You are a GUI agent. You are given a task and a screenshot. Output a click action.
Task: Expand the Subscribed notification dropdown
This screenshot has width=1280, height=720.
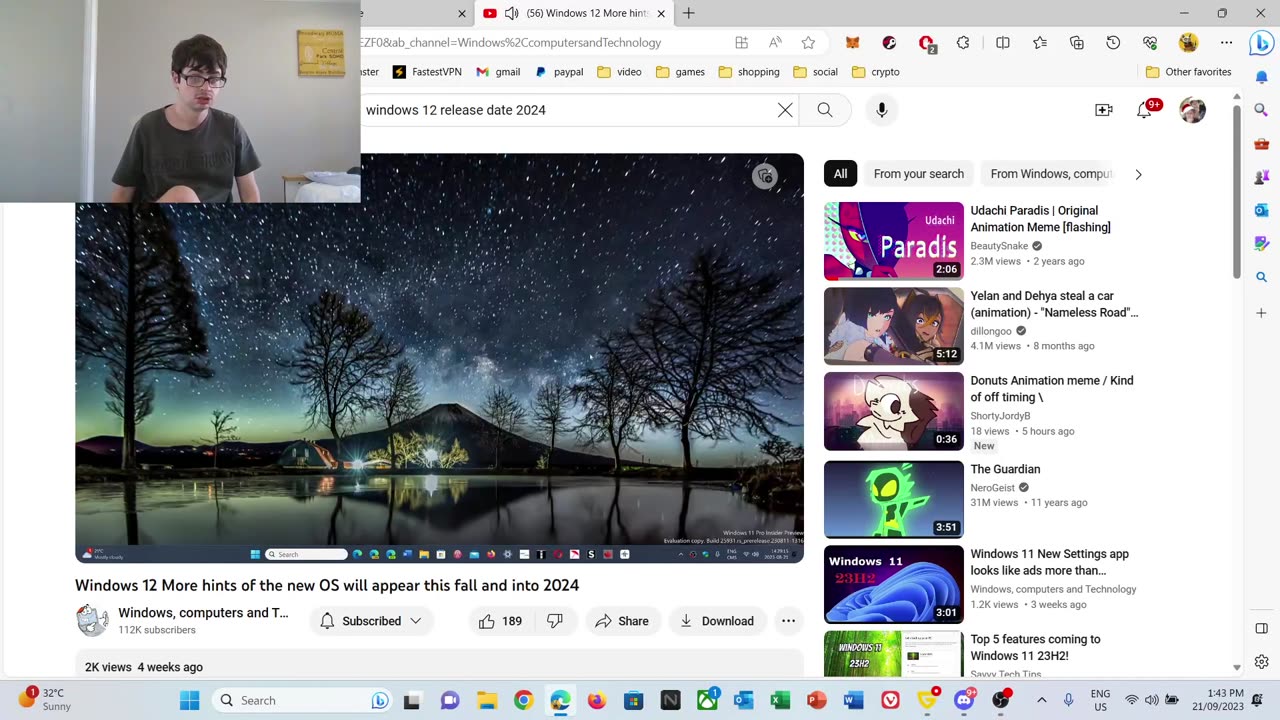(371, 621)
